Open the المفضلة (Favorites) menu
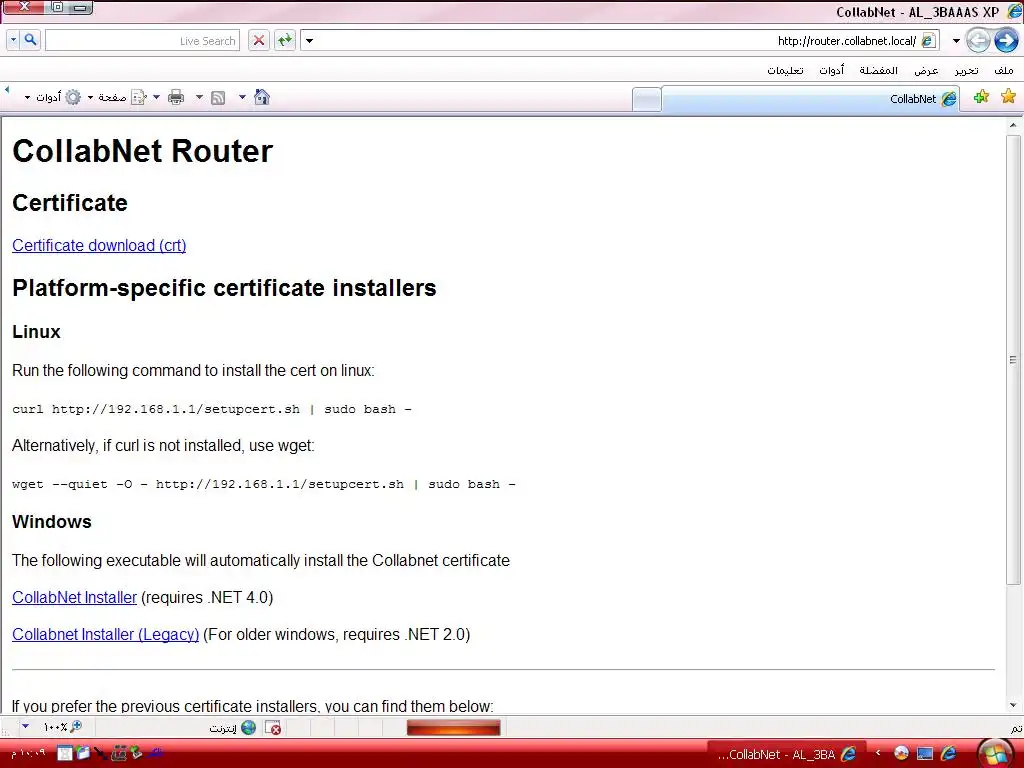The height and width of the screenshot is (768, 1024). 878,71
